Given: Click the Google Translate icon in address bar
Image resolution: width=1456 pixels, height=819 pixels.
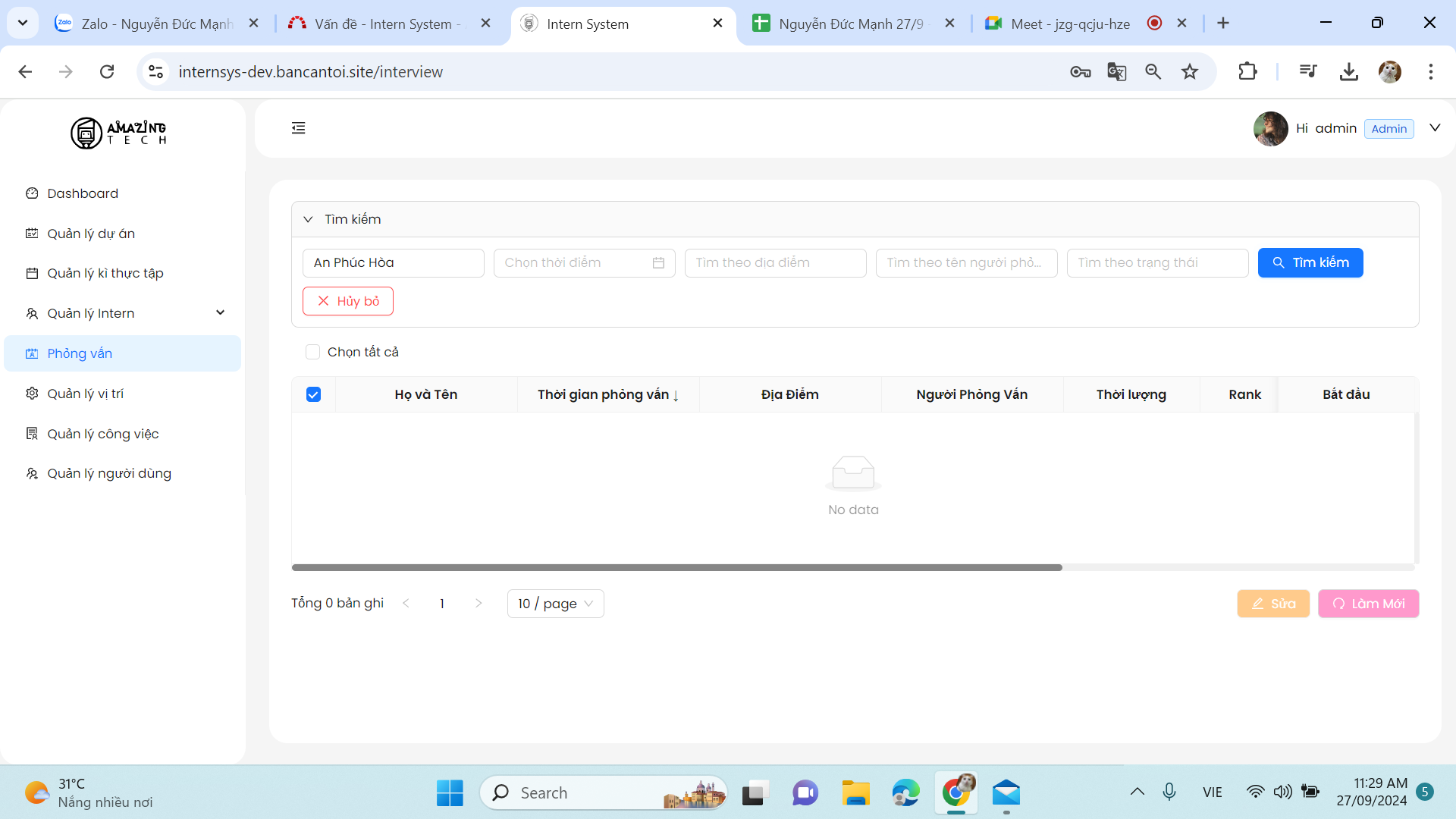Looking at the screenshot, I should pyautogui.click(x=1116, y=72).
